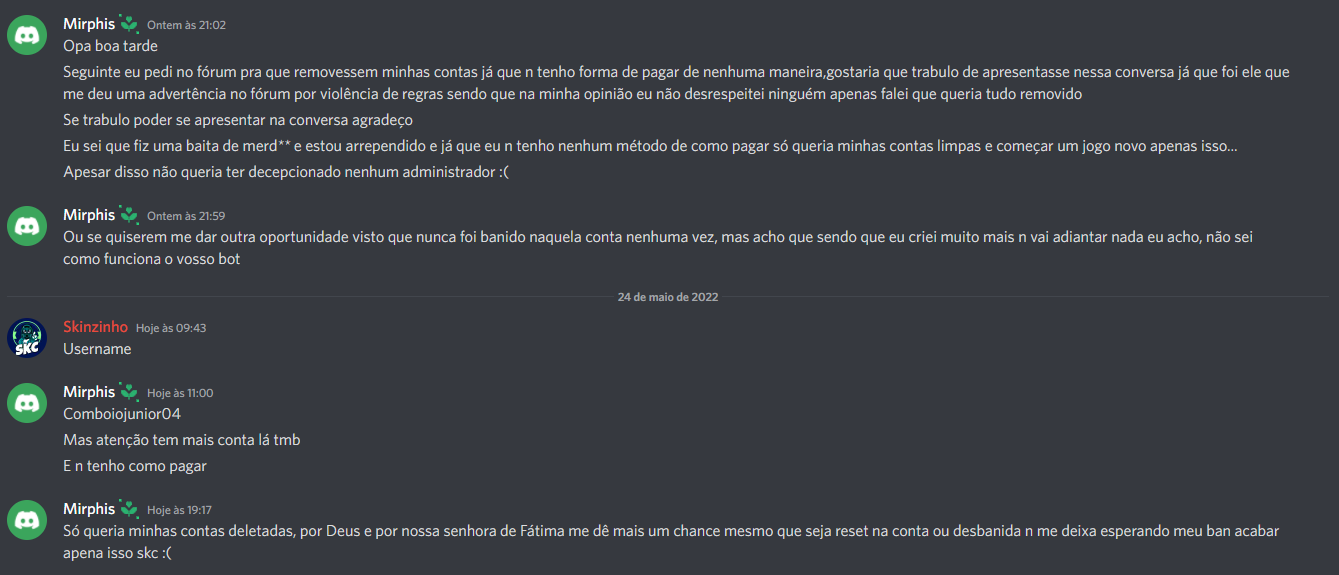Open Mirphis avatar on the 19:17 message
The height and width of the screenshot is (575, 1339).
pyautogui.click(x=27, y=520)
